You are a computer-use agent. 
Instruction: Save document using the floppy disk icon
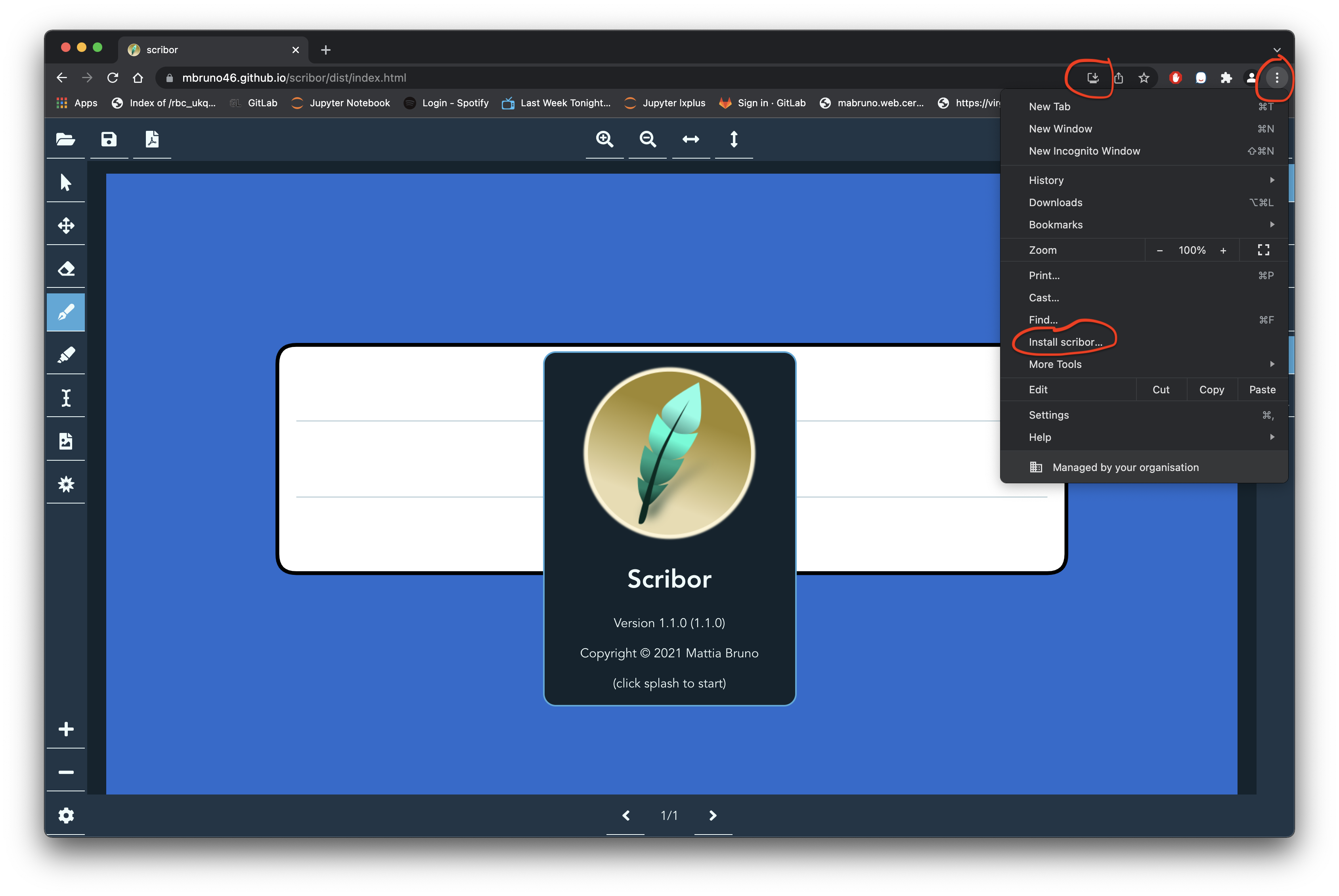tap(109, 139)
